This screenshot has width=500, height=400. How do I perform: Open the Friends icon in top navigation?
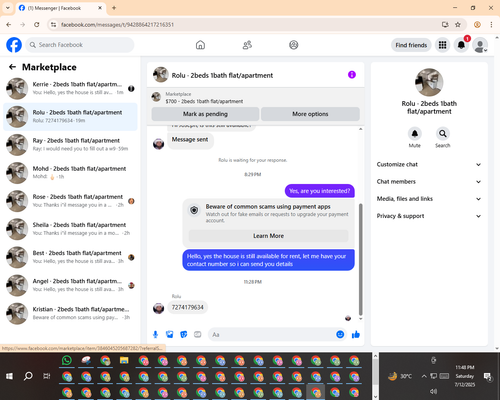click(247, 45)
